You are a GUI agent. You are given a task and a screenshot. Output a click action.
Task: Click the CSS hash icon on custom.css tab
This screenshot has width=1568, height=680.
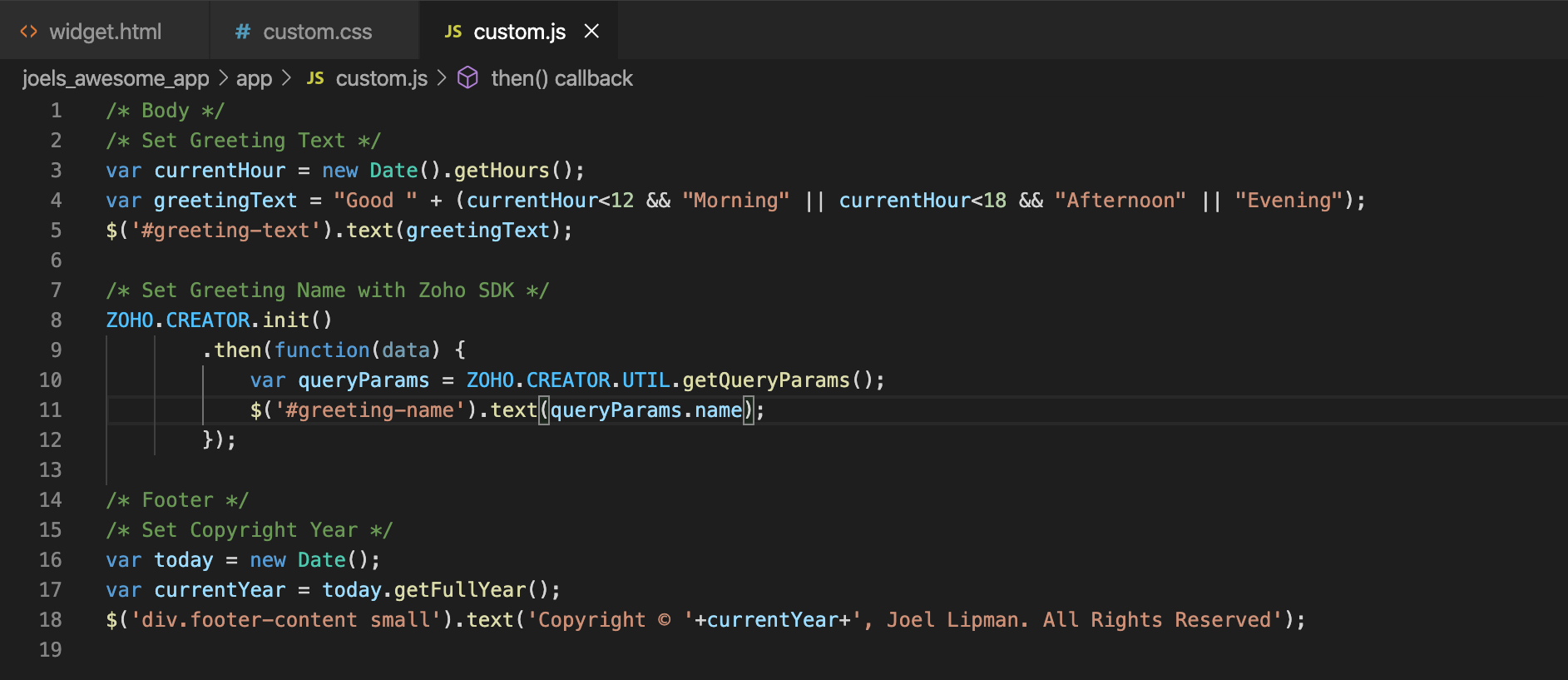(x=243, y=32)
